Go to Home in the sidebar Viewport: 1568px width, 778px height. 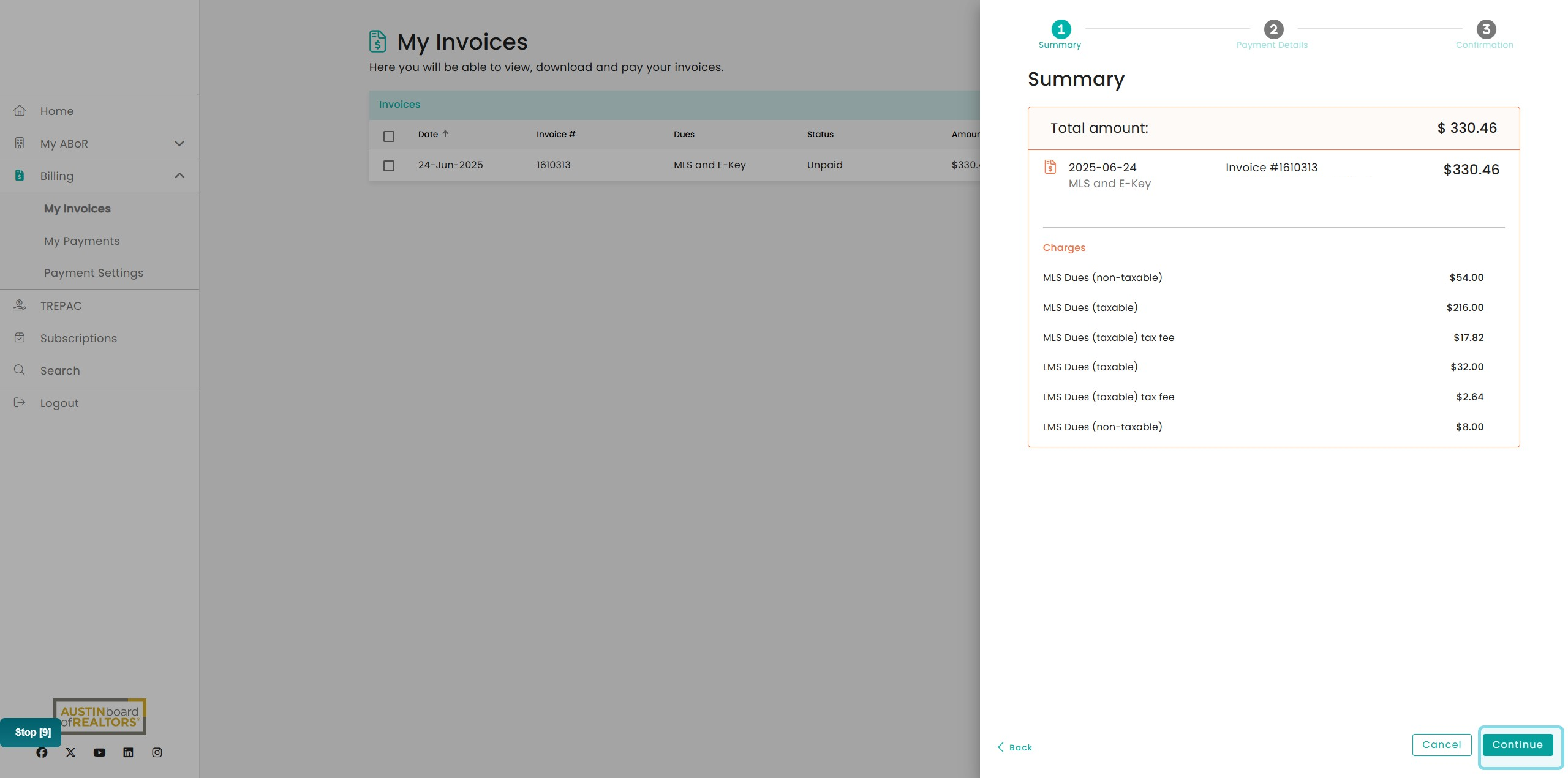57,111
